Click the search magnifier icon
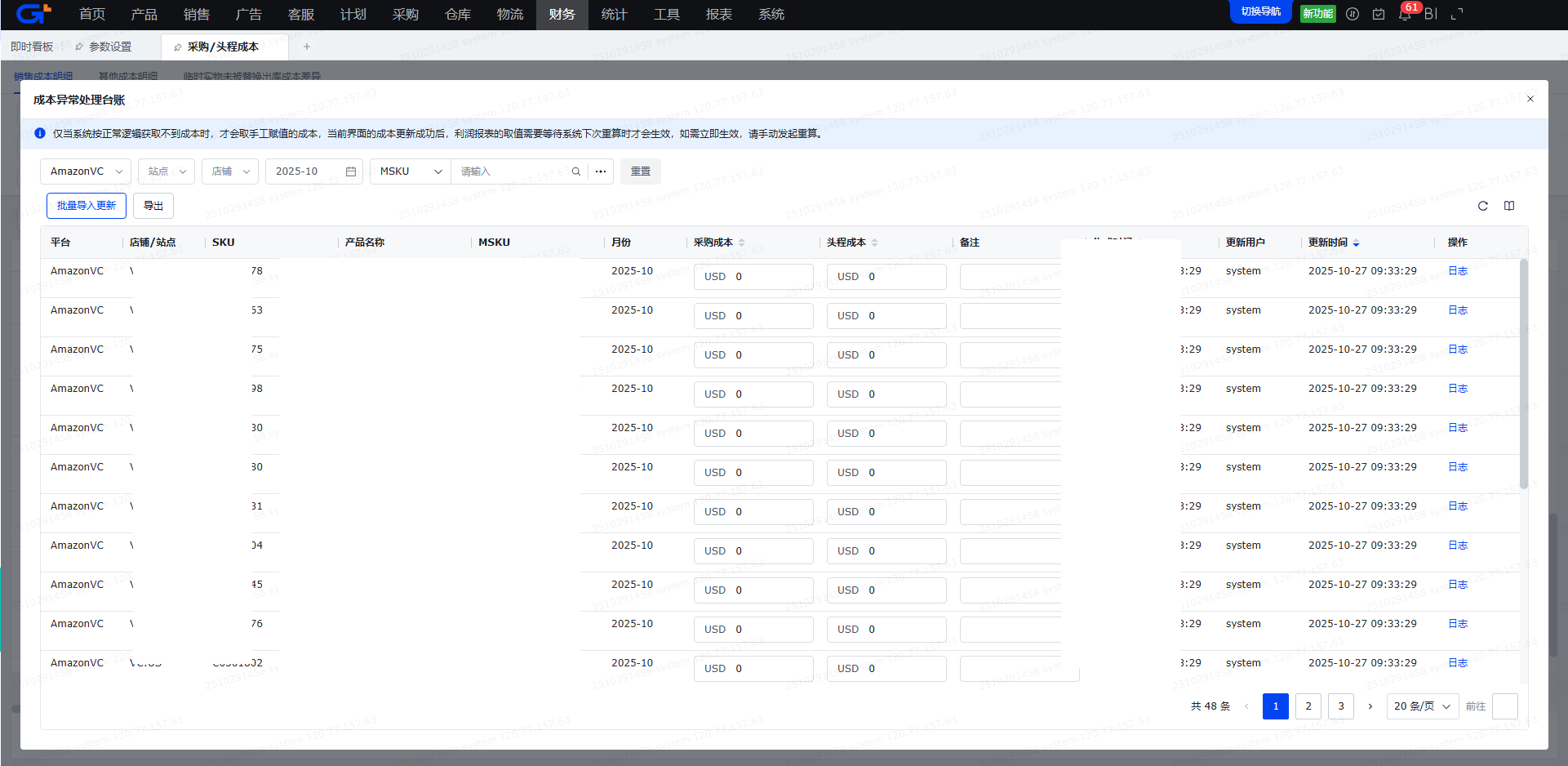The width and height of the screenshot is (1568, 766). (x=575, y=171)
